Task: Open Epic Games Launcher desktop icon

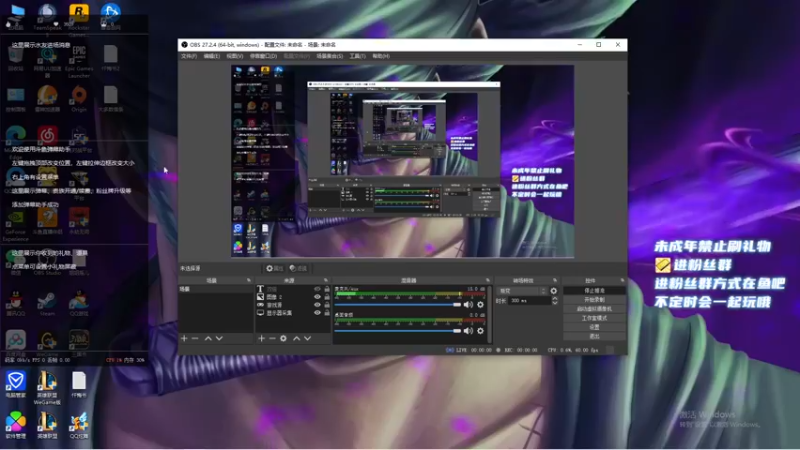Action: [x=79, y=60]
